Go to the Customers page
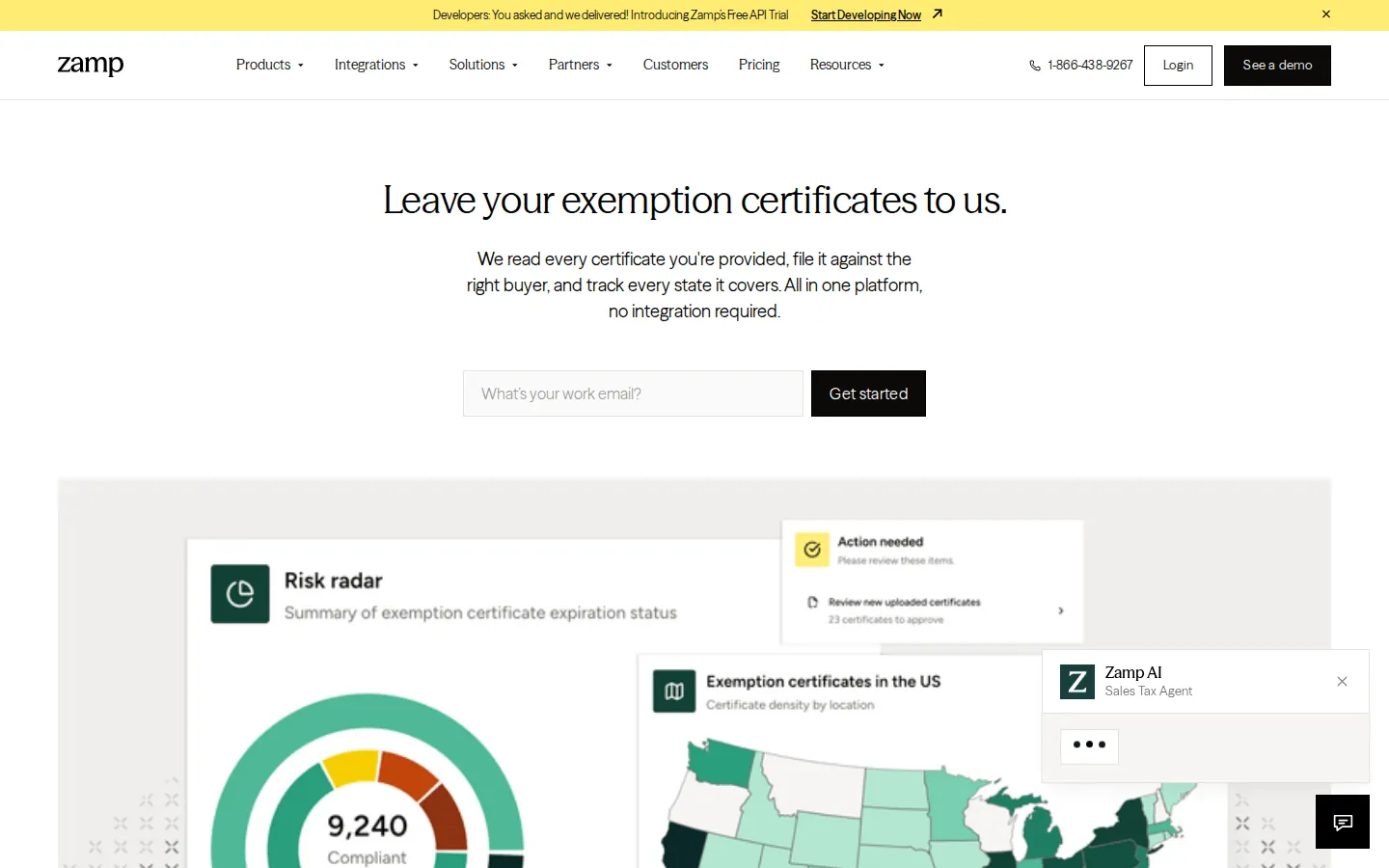 (675, 65)
